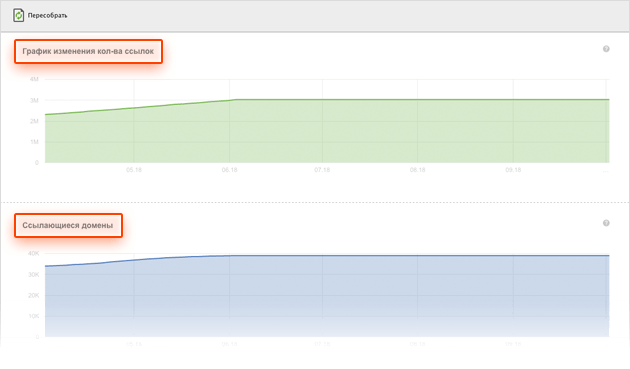The width and height of the screenshot is (630, 369).
Task: Click the 30K axis label on domains chart
Action: coord(33,275)
